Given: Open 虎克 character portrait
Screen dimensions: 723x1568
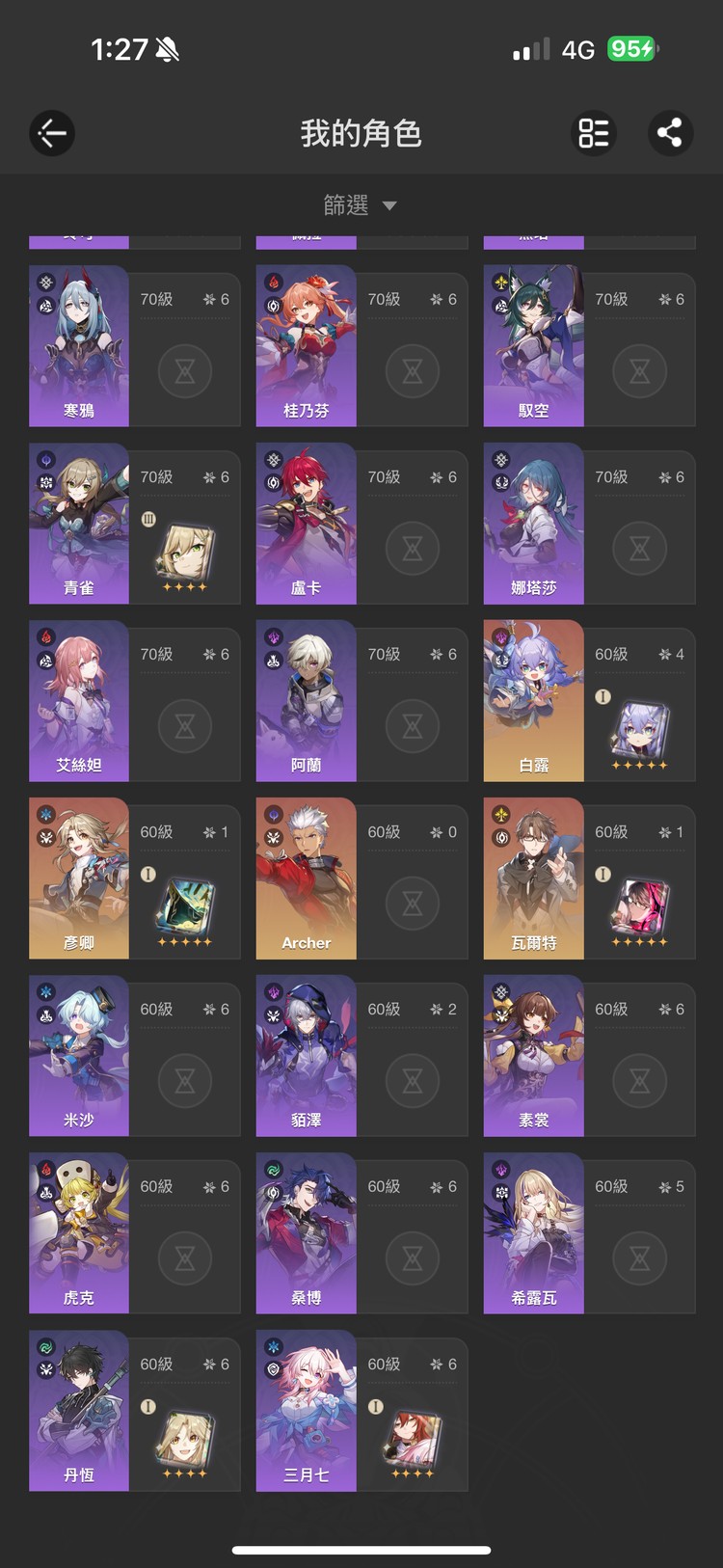Looking at the screenshot, I should point(79,1233).
